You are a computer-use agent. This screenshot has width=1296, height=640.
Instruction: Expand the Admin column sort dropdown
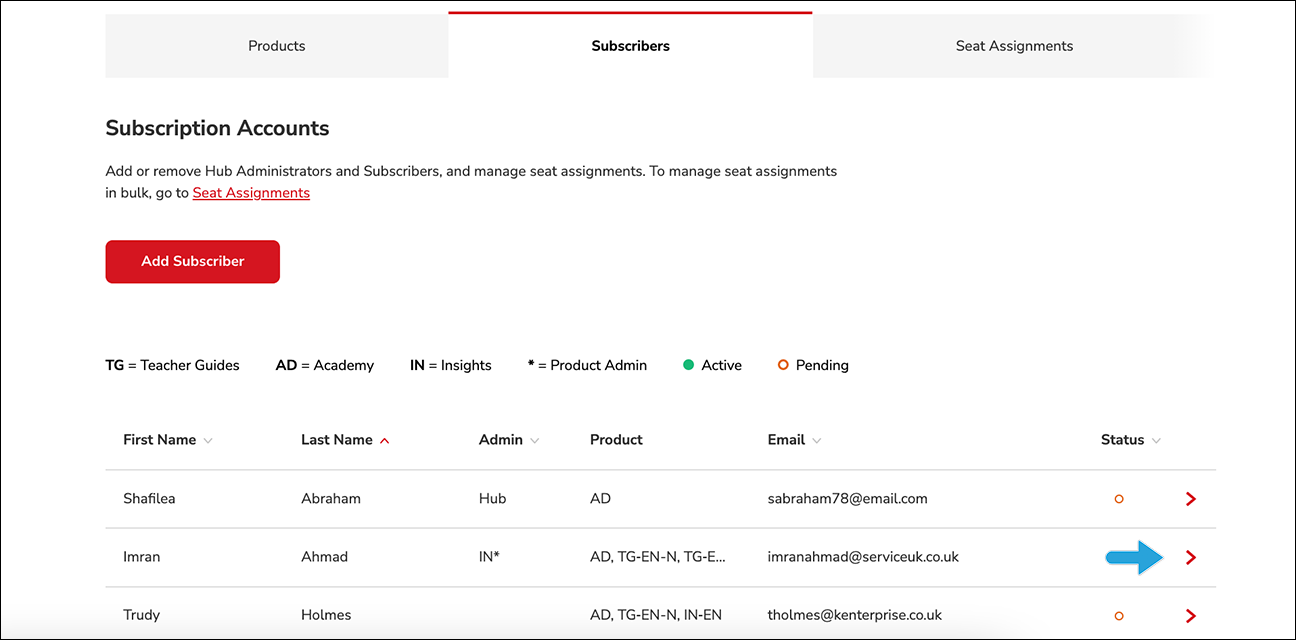[535, 441]
